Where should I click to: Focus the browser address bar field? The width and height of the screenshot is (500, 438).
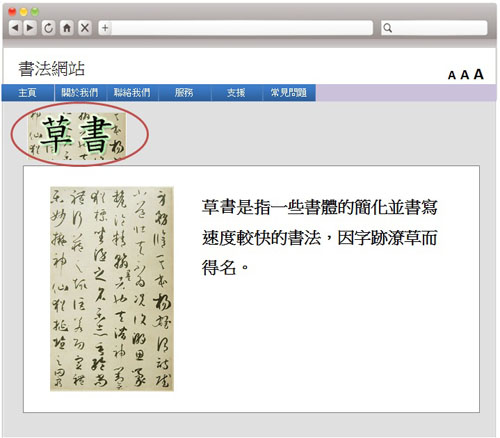(x=242, y=28)
